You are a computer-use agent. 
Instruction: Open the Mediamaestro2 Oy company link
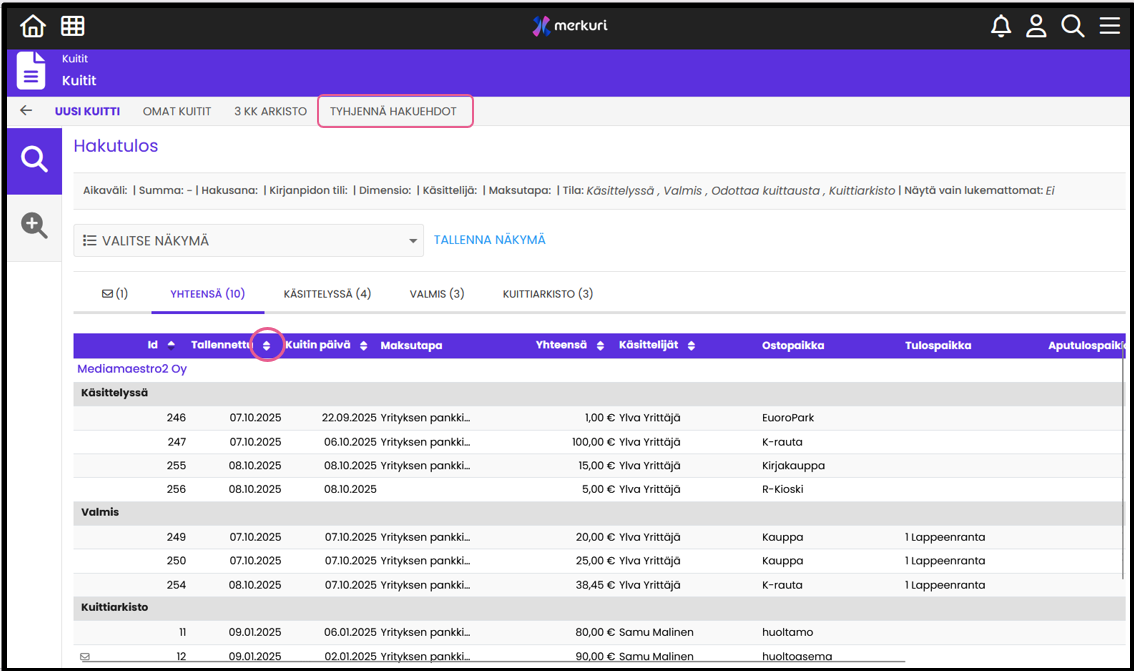132,369
